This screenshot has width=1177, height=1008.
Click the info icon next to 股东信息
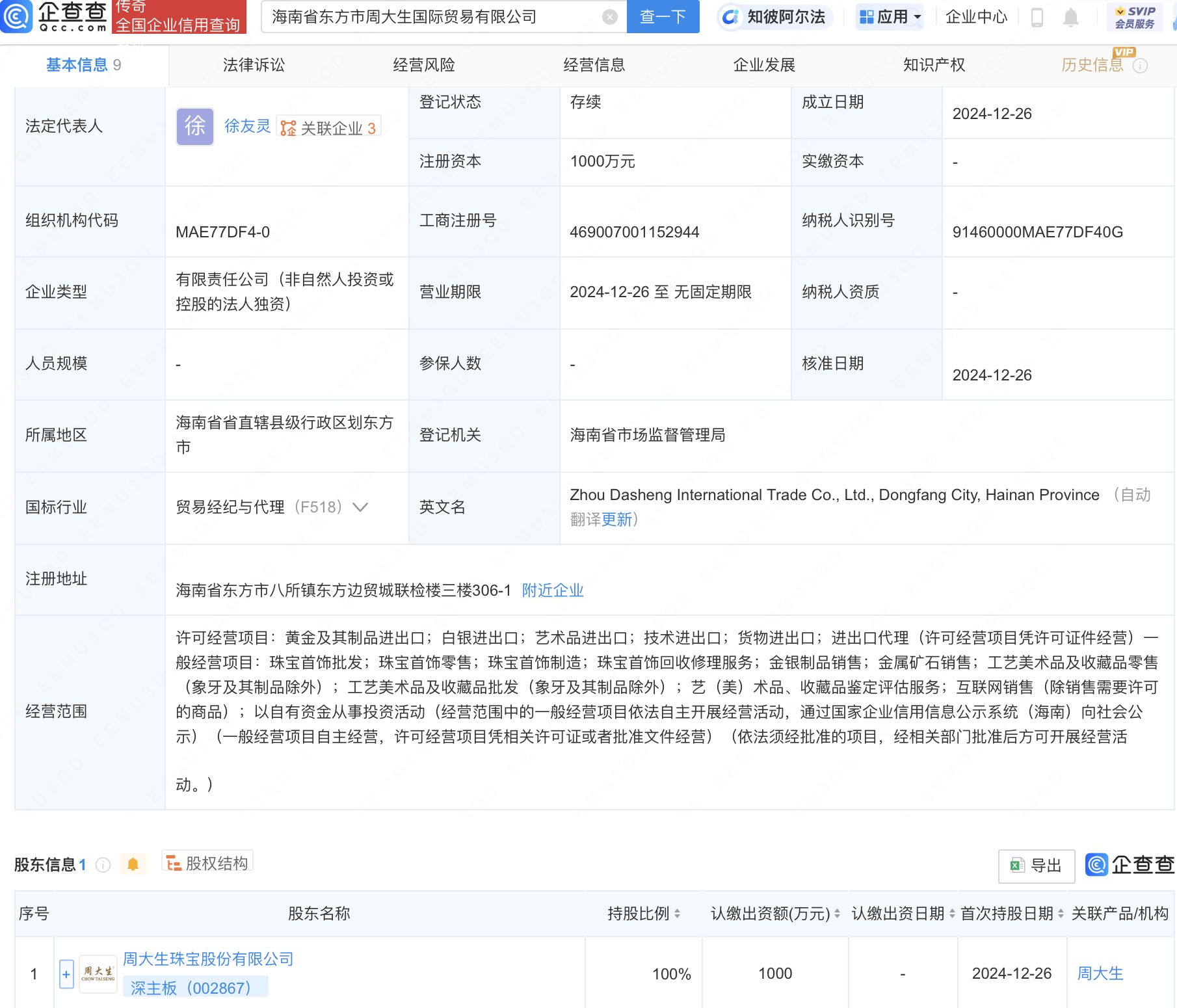click(x=103, y=865)
